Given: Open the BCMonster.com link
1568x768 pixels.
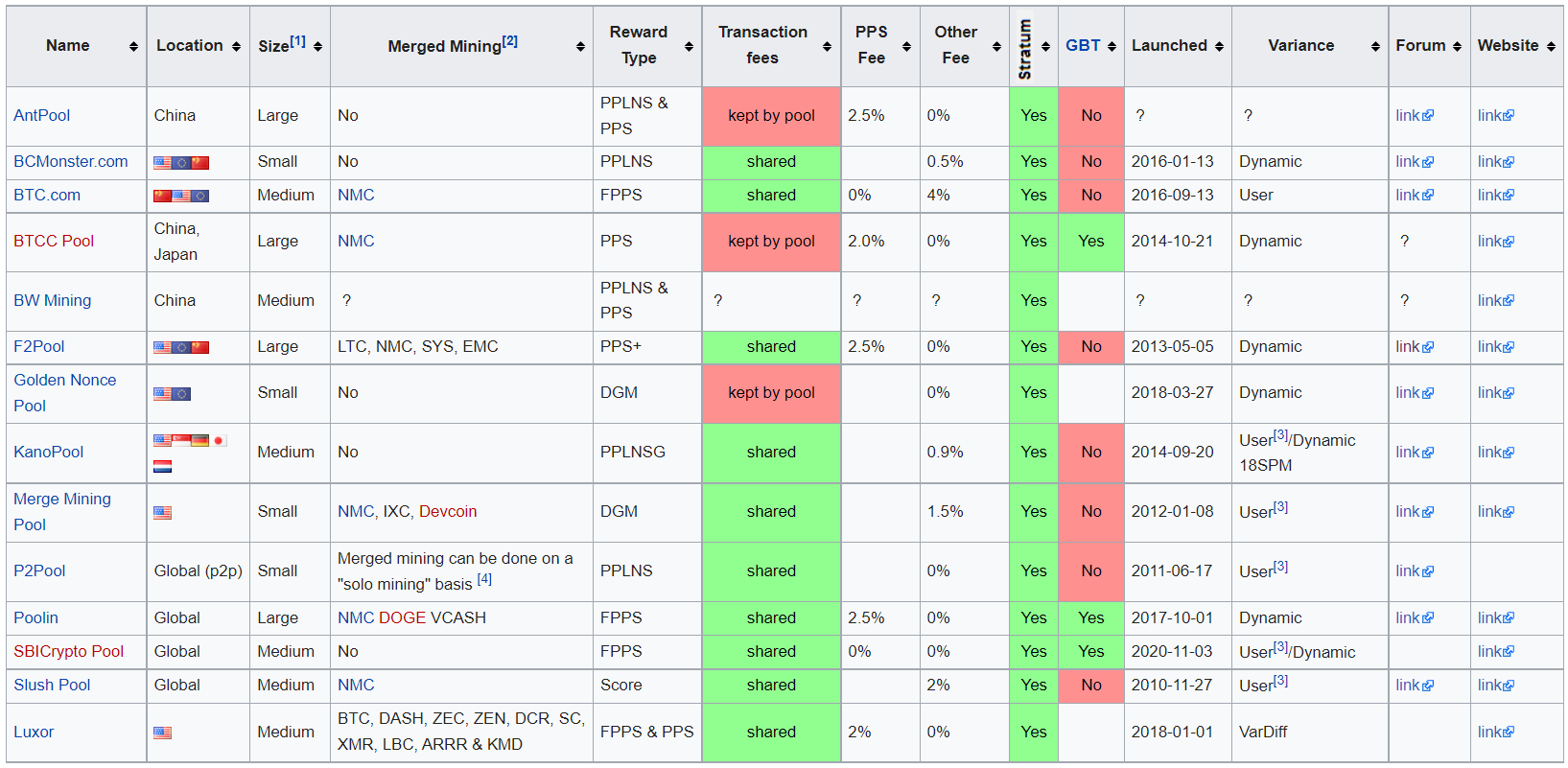Looking at the screenshot, I should tap(71, 161).
